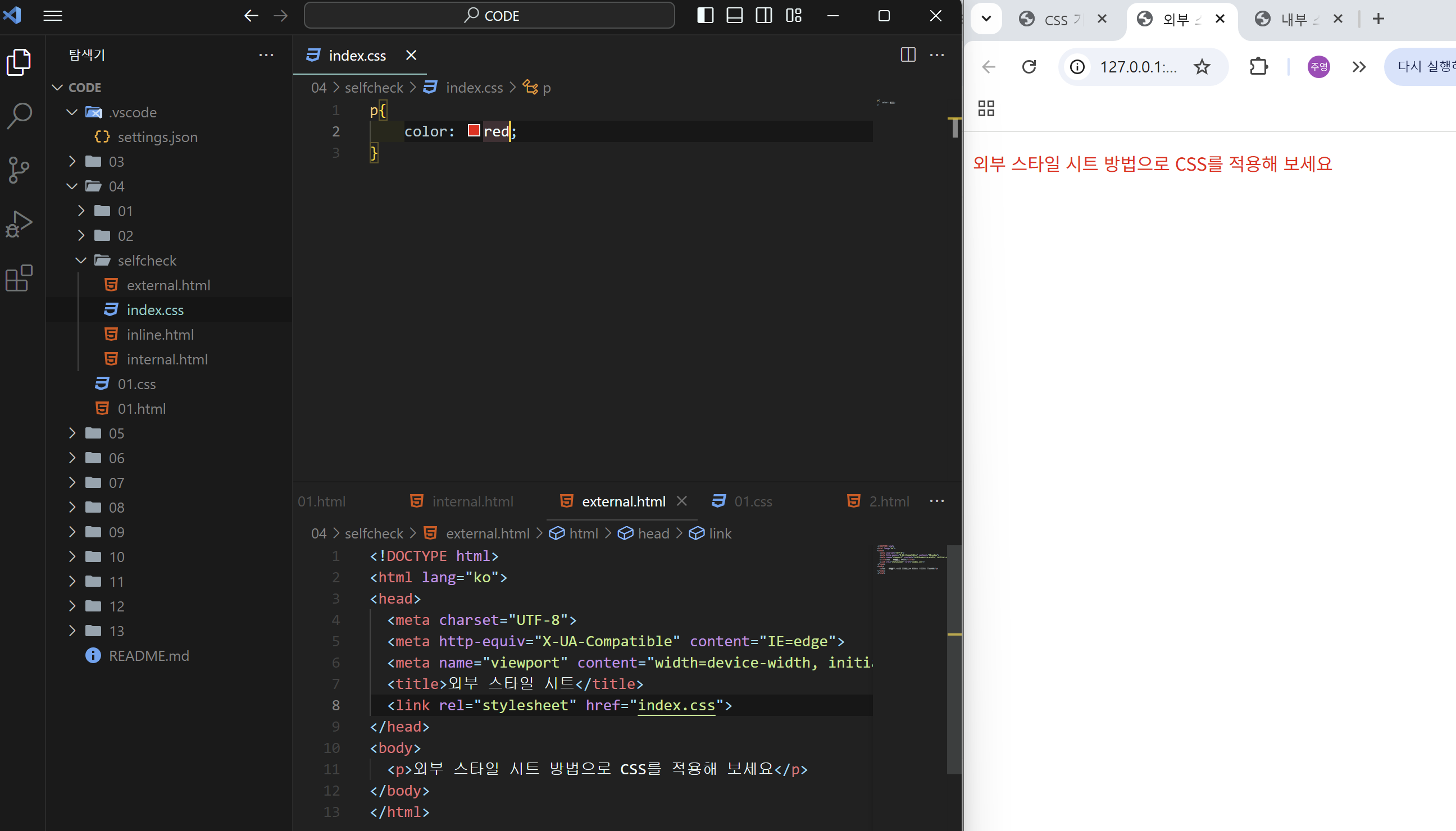Toggle the primary side bar

(x=706, y=15)
